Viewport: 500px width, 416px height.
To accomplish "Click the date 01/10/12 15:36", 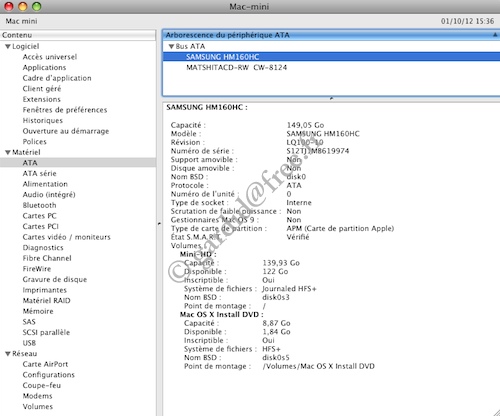I will 468,21.
